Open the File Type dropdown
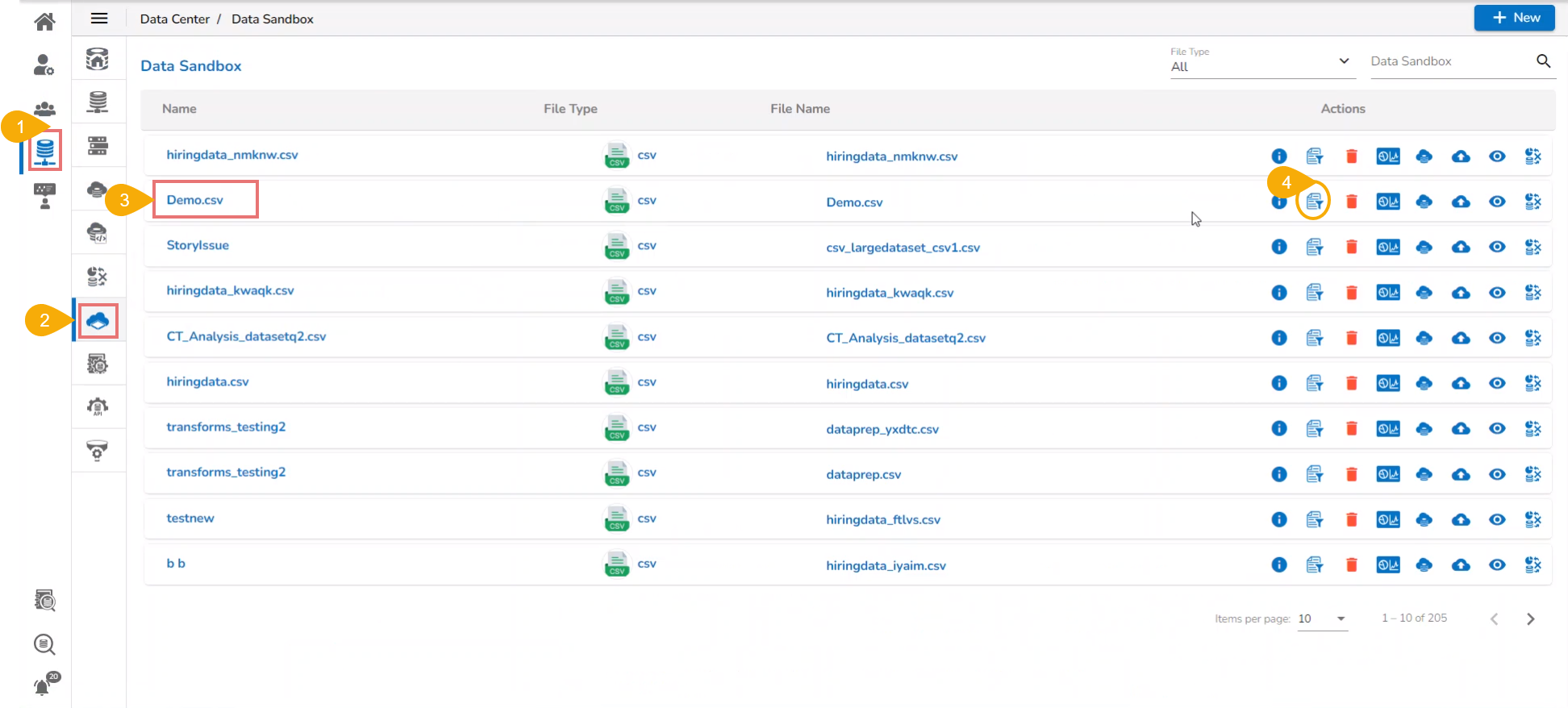1568x708 pixels. click(1259, 66)
